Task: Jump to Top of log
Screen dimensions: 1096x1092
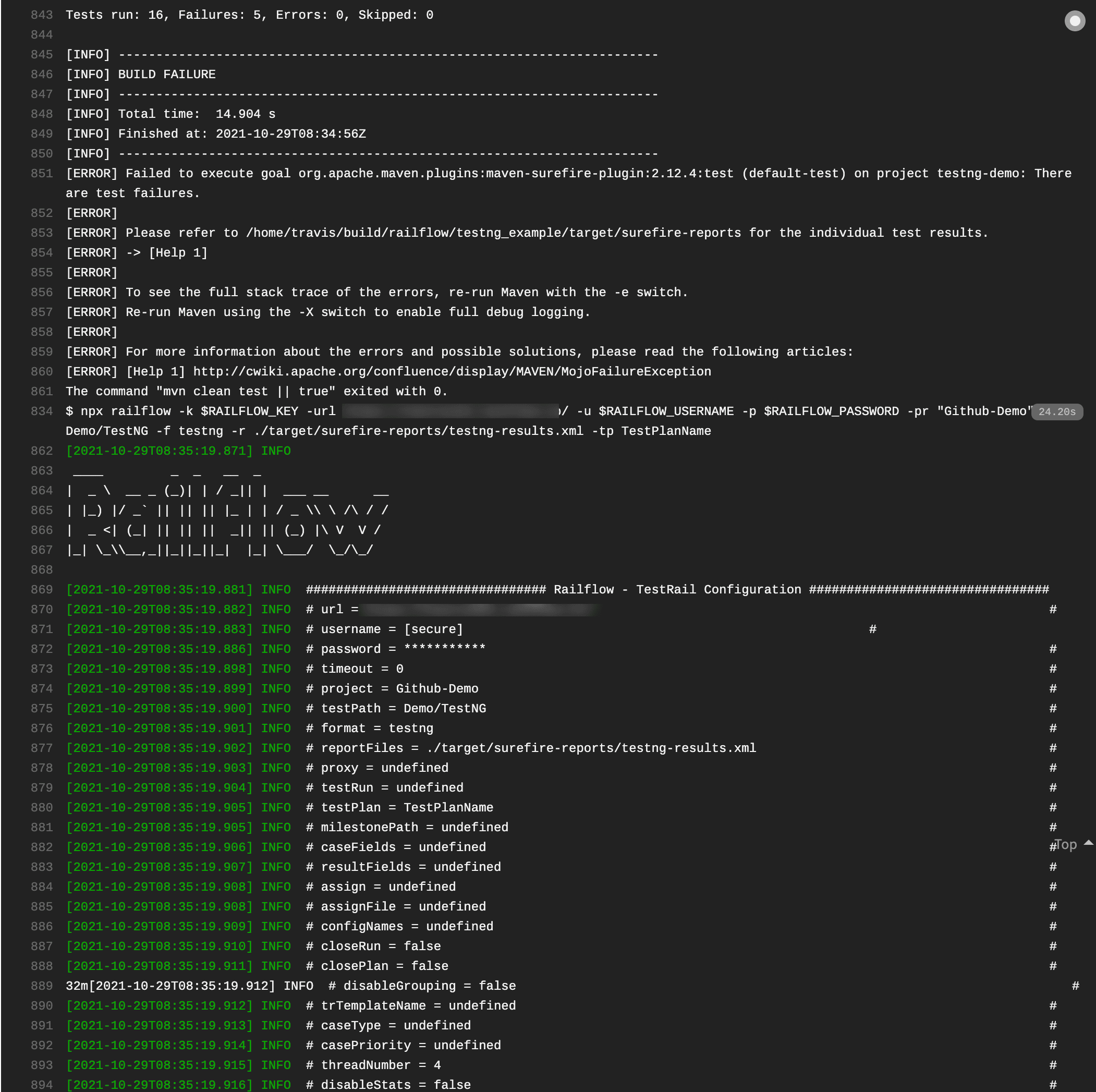Action: [1065, 845]
